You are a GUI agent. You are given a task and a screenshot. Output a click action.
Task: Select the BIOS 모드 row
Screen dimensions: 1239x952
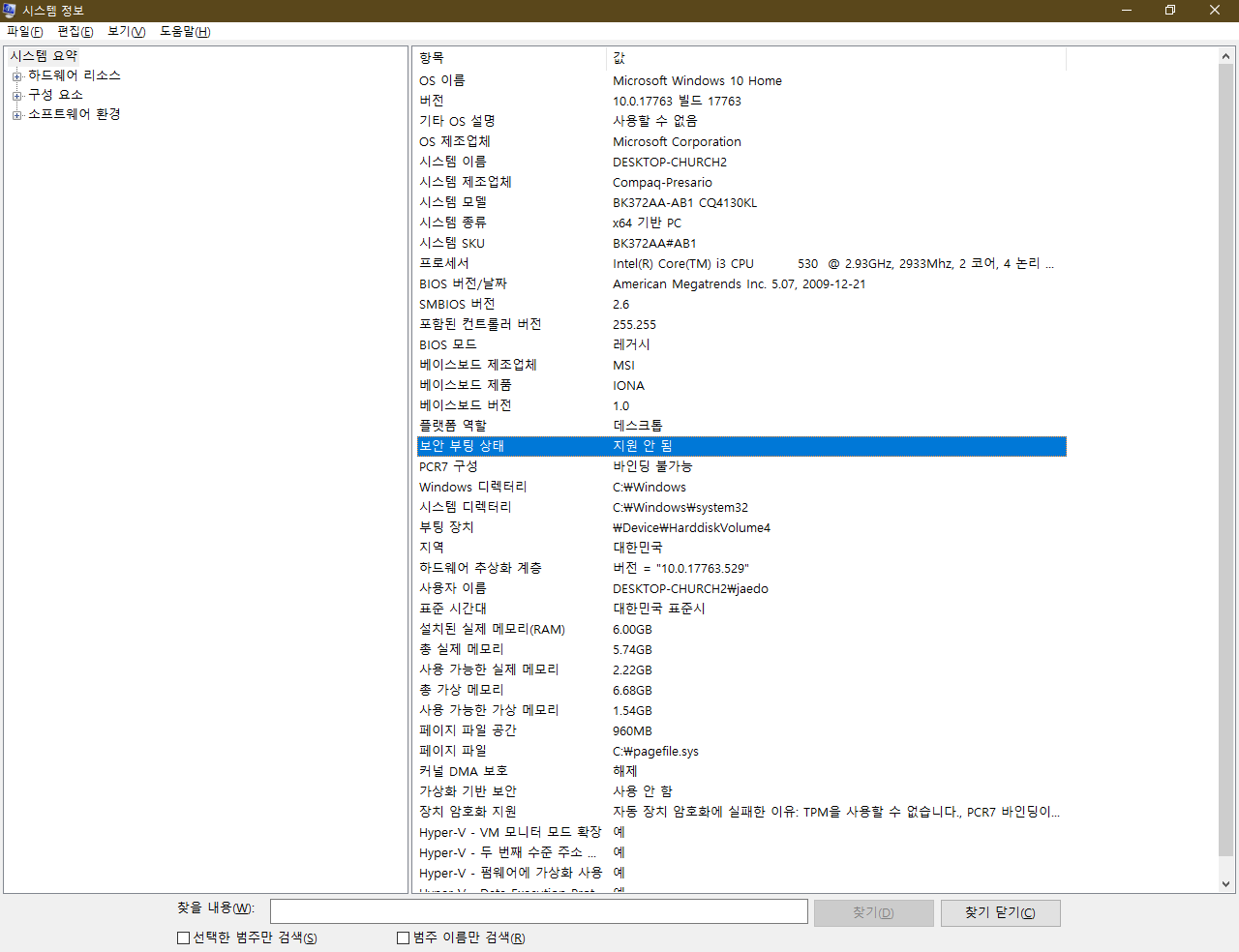point(741,344)
